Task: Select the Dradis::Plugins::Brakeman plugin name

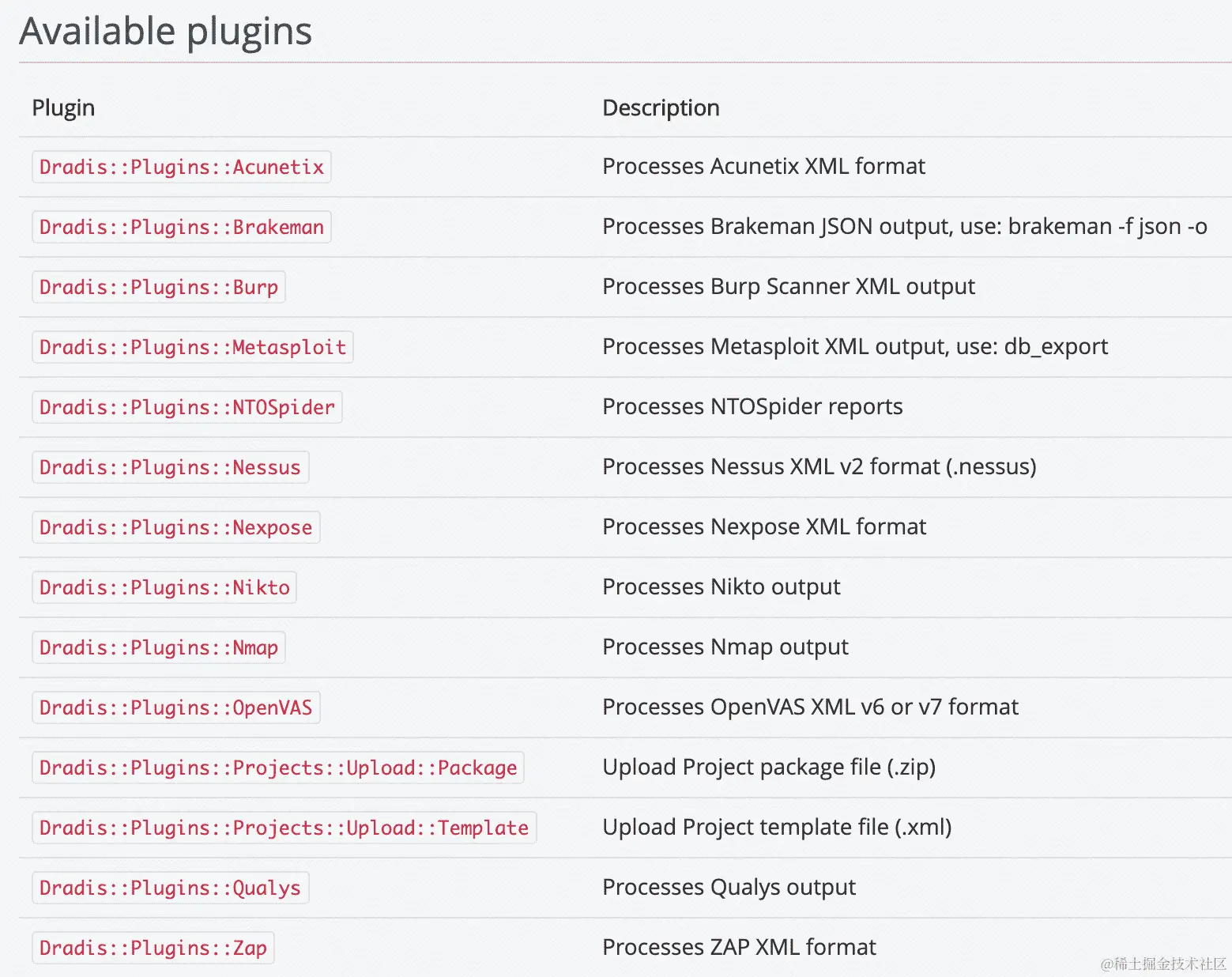Action: coord(181,227)
